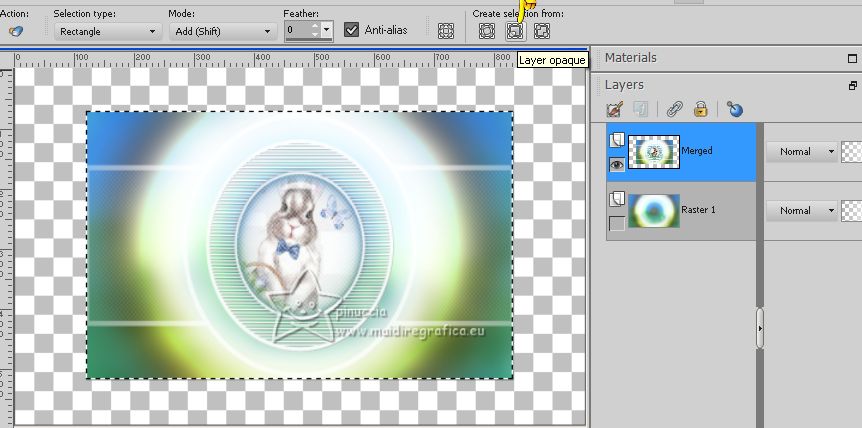This screenshot has width=862, height=428.
Task: Click the Edit Selection icon in Layers
Action: (x=614, y=109)
